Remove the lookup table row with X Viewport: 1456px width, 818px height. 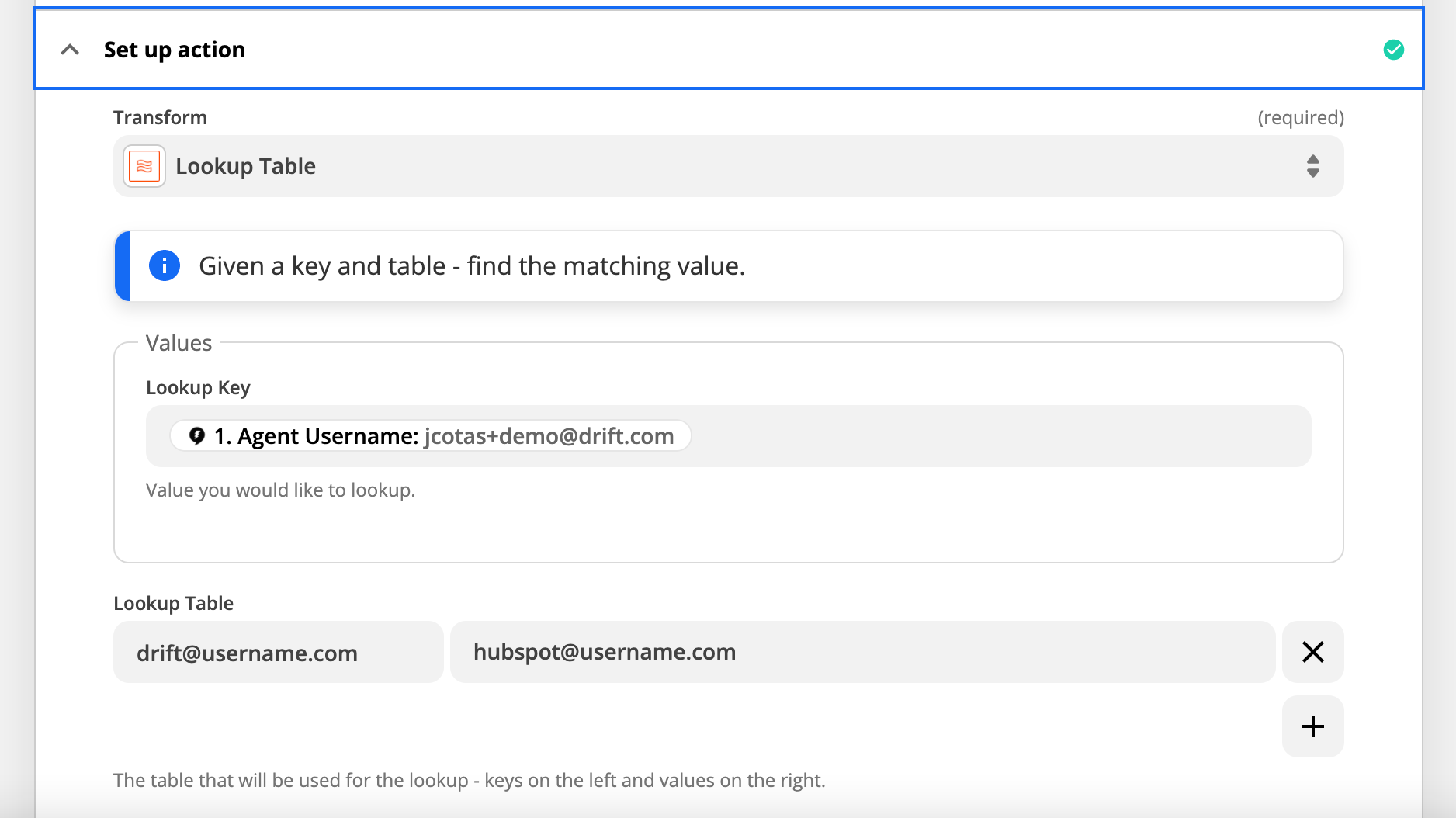pyautogui.click(x=1313, y=652)
